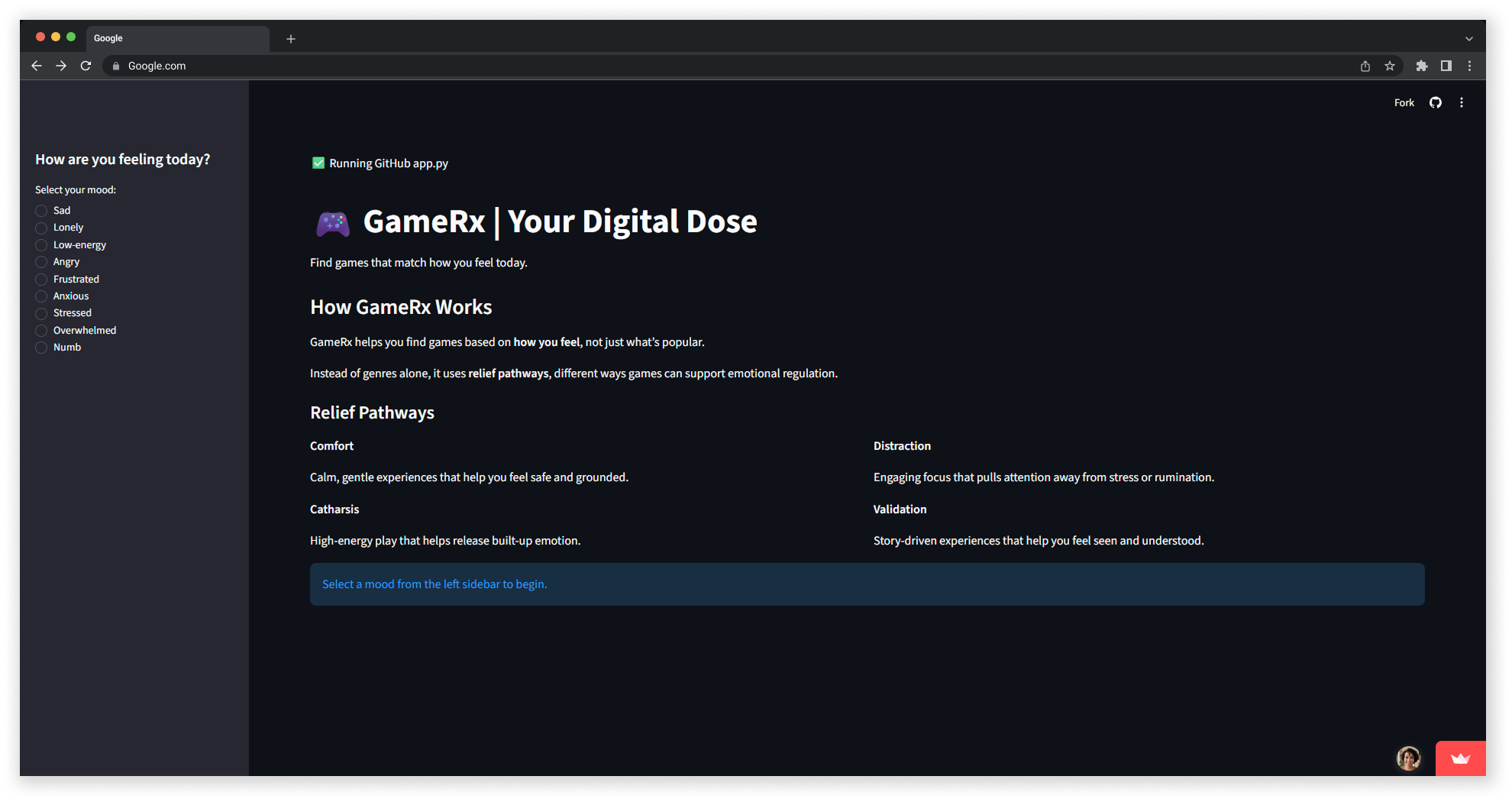Click the lock icon next to Google.com
This screenshot has height=802, width=1512.
coord(116,66)
